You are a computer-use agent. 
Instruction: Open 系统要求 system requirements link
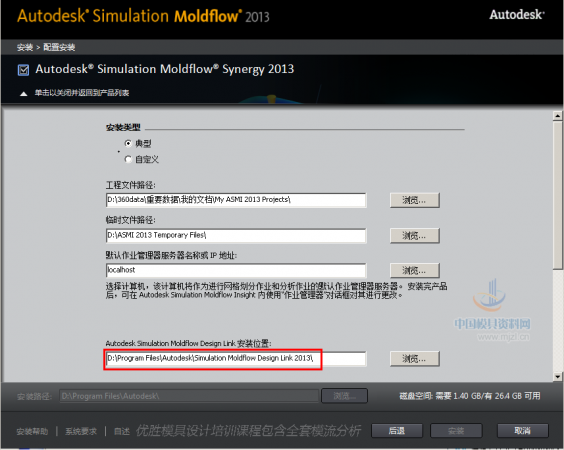pyautogui.click(x=81, y=431)
